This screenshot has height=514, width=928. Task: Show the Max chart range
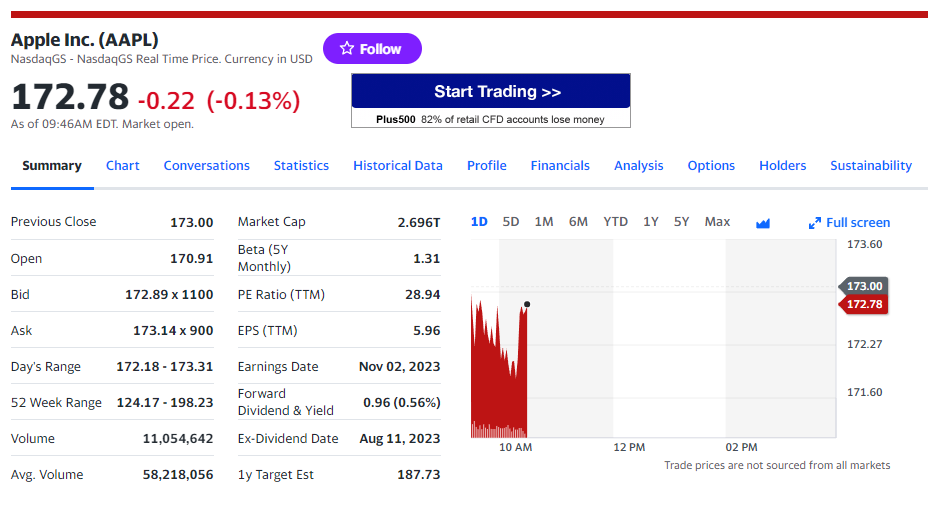[717, 222]
